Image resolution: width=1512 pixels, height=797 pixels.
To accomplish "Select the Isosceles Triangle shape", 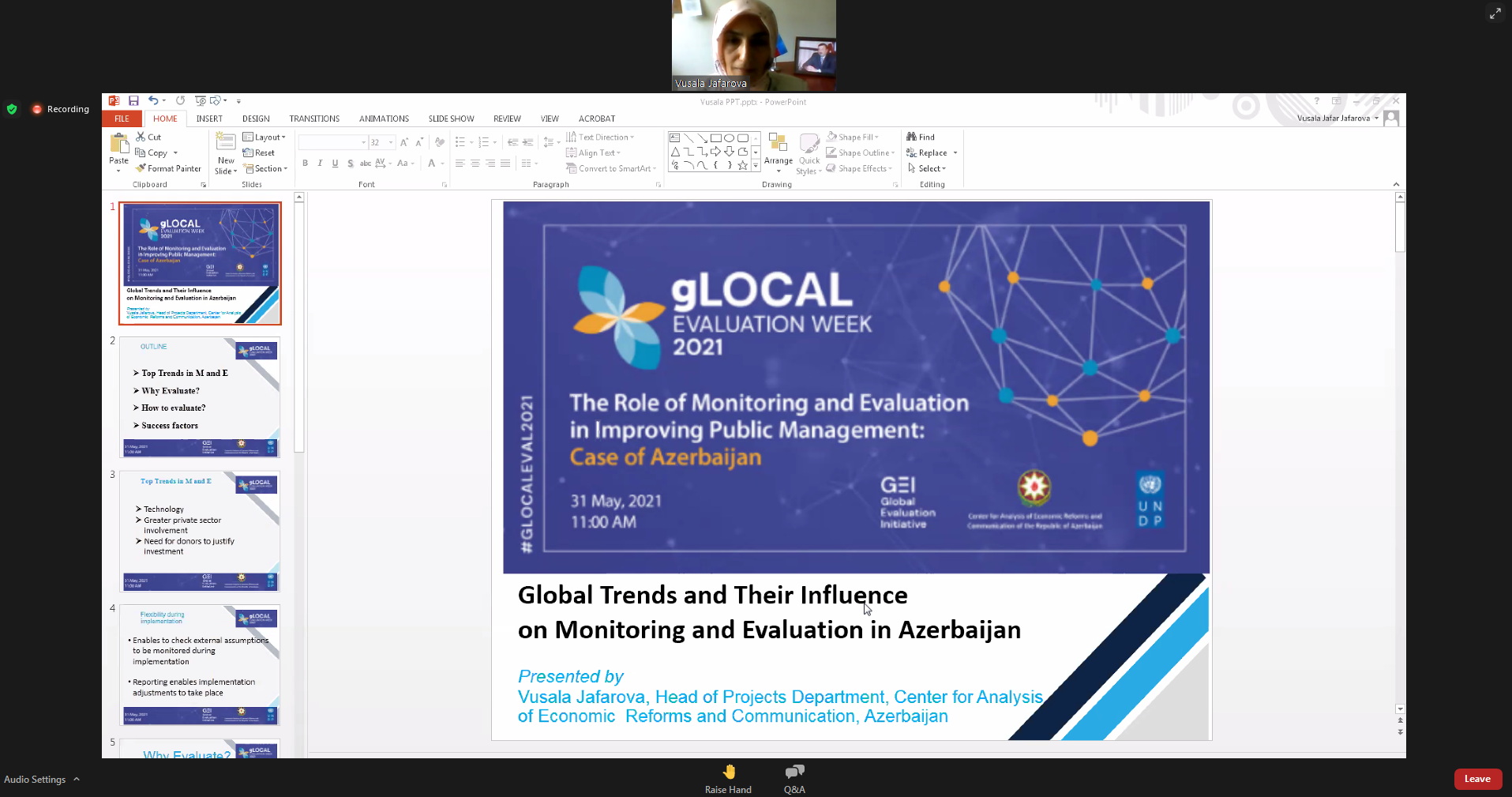I will (x=675, y=152).
